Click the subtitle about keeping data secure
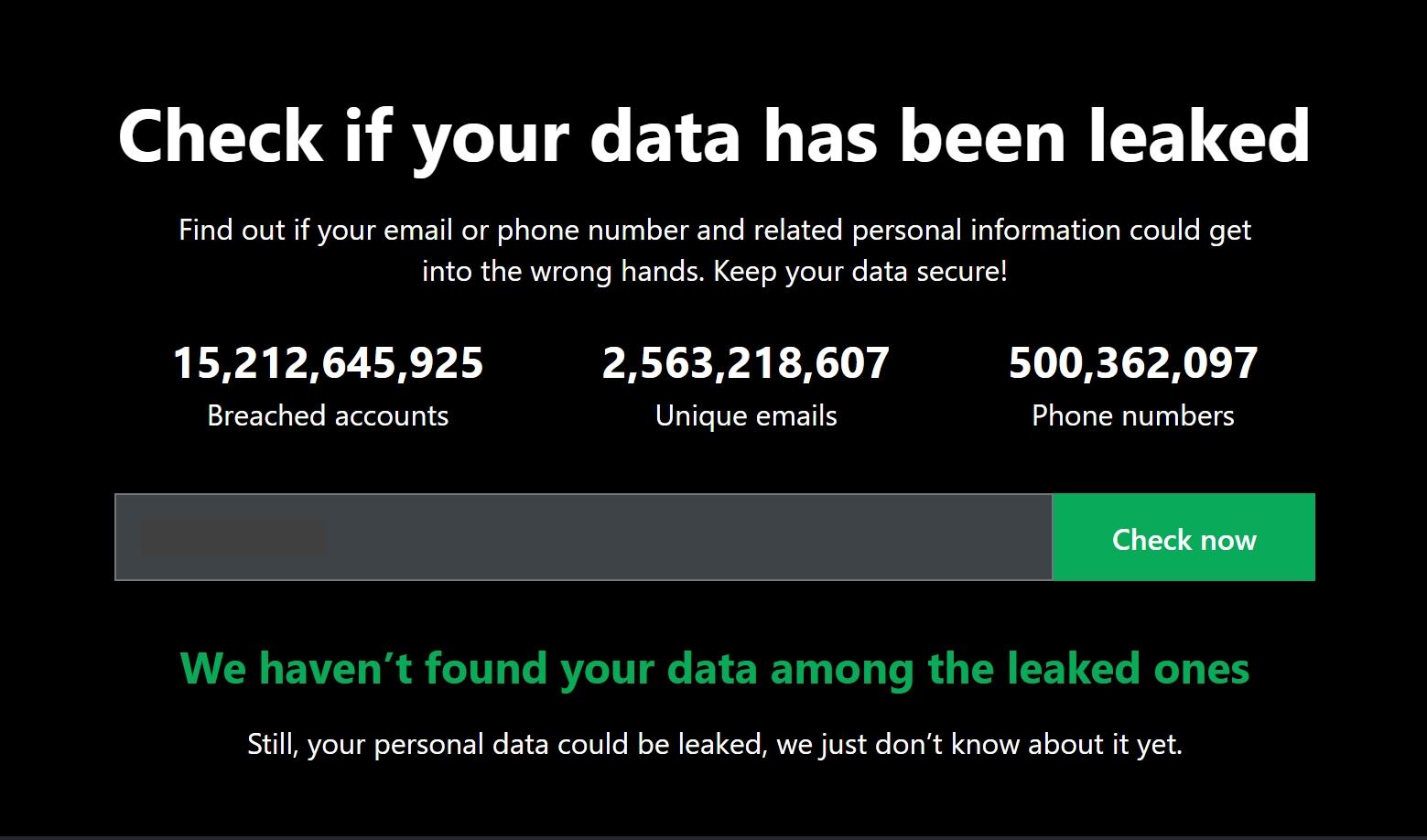This screenshot has width=1427, height=840. click(715, 250)
